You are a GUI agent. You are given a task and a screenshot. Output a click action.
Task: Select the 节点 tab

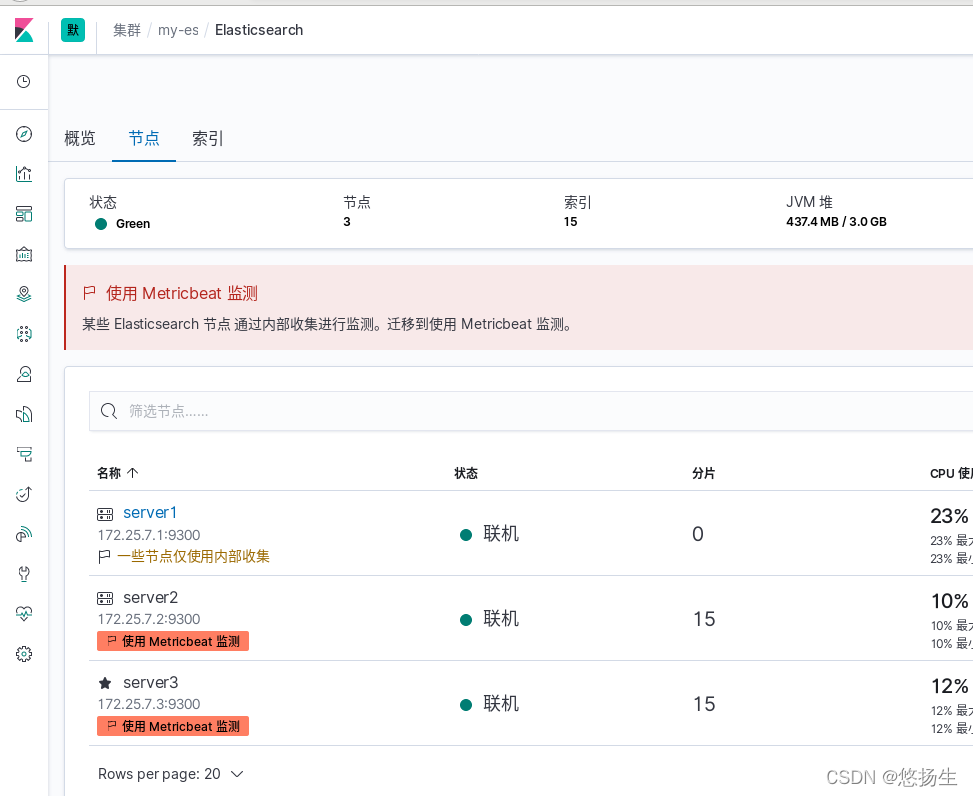pyautogui.click(x=144, y=138)
